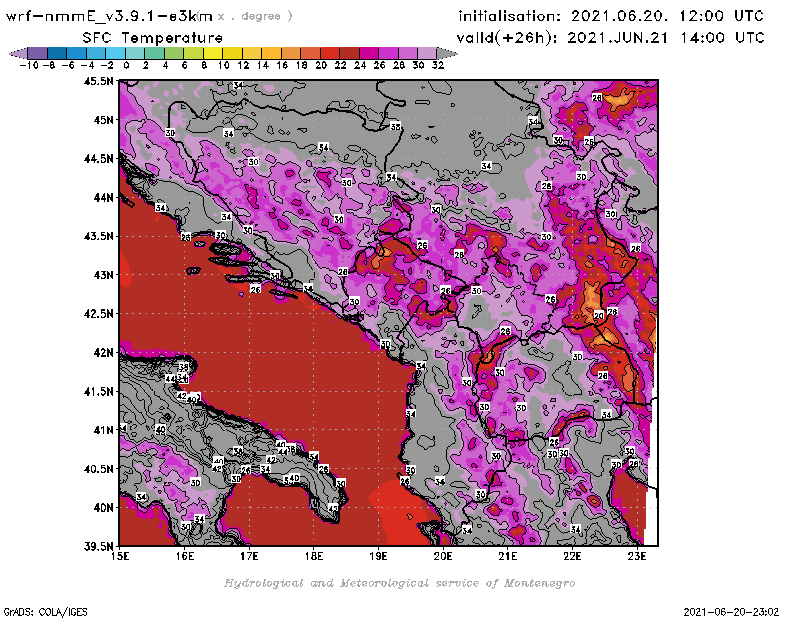This screenshot has height=618, width=800.
Task: Select the red 20 to 22 legend swatch
Action: [x=330, y=53]
